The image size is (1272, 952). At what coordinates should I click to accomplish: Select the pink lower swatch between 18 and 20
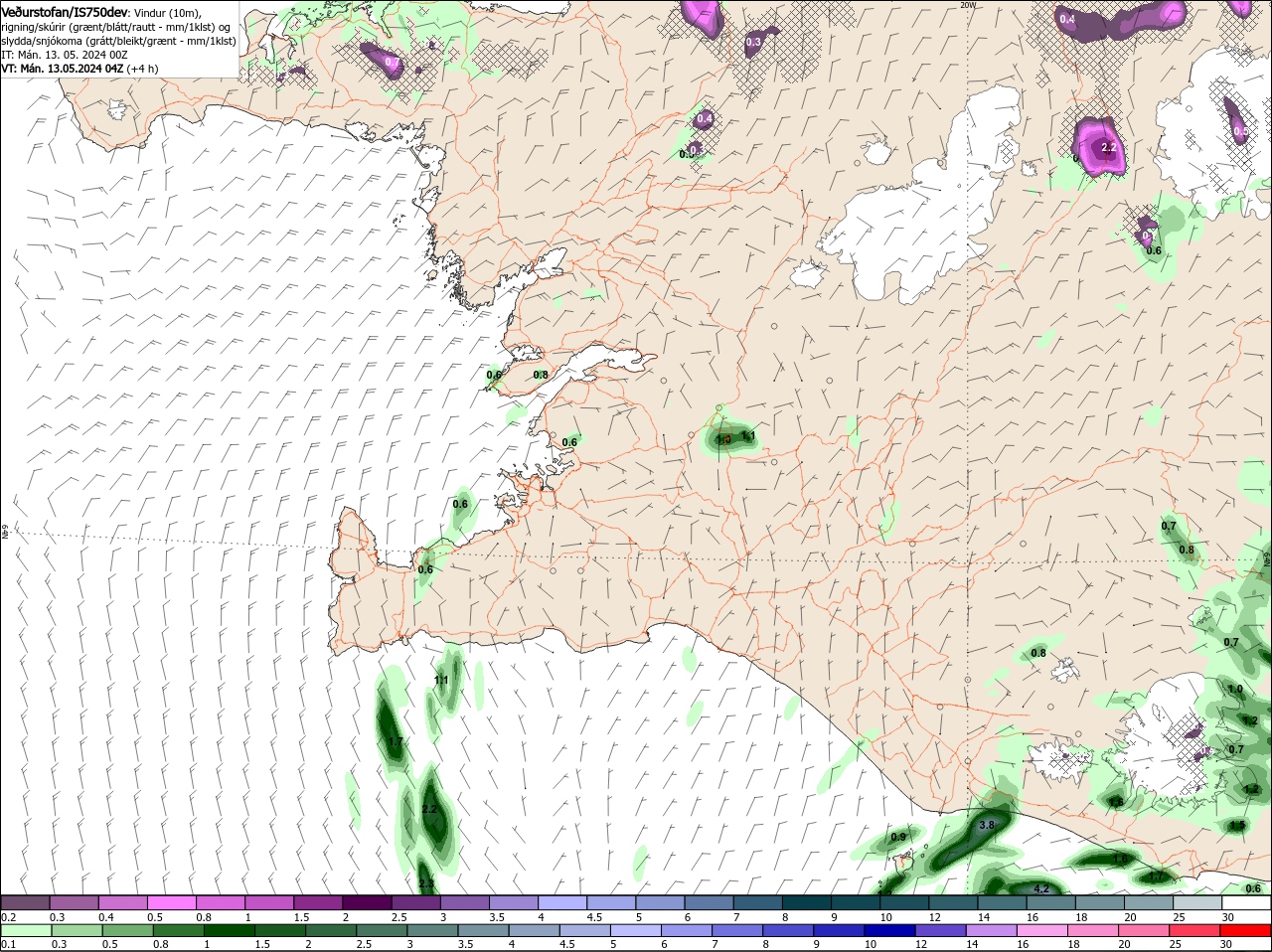point(1096,930)
